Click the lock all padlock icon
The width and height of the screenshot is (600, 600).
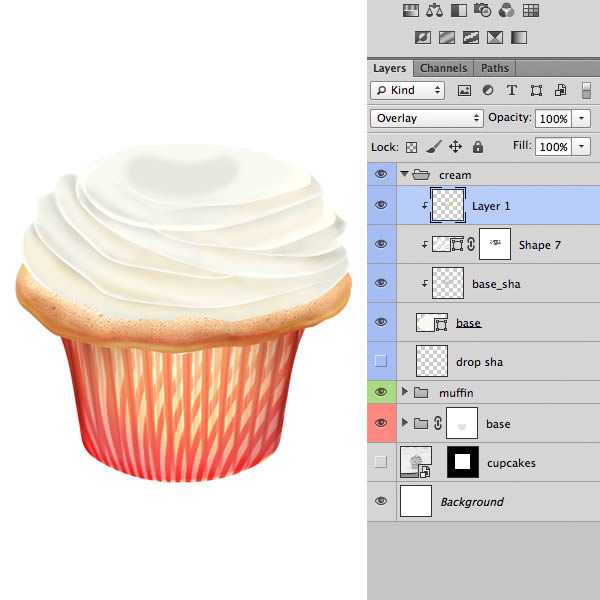click(477, 147)
